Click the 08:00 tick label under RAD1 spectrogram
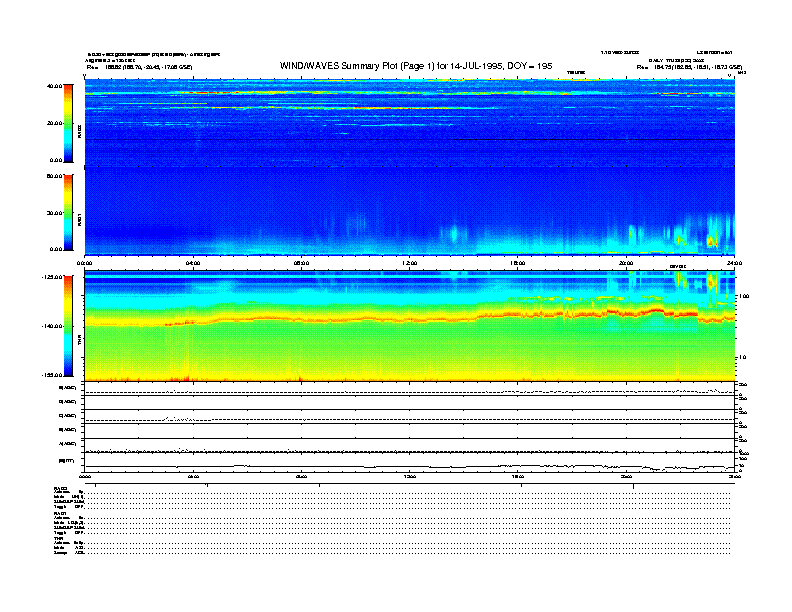This screenshot has height=612, width=792. point(301,263)
